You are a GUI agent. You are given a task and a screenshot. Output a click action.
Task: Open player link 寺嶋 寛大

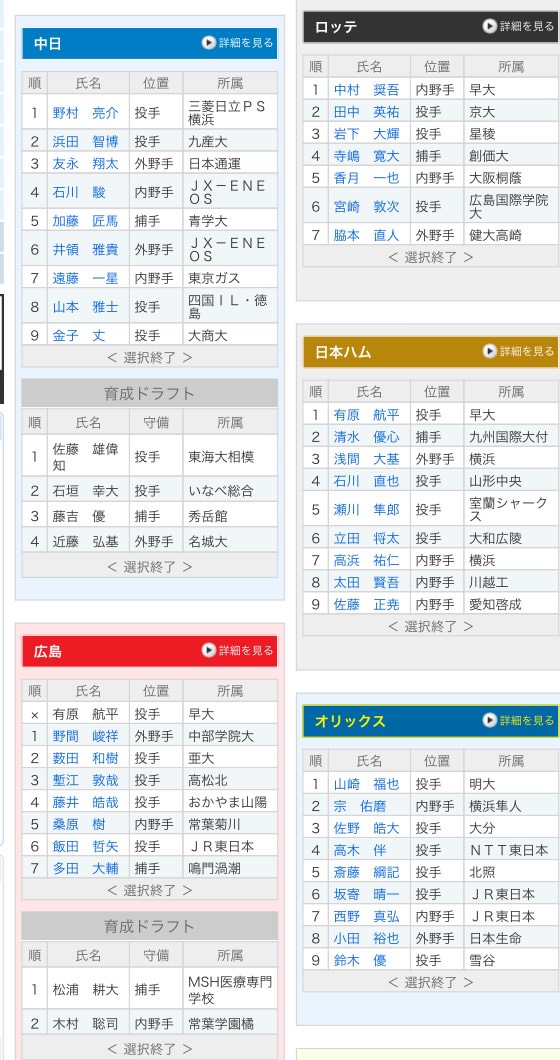pyautogui.click(x=366, y=156)
